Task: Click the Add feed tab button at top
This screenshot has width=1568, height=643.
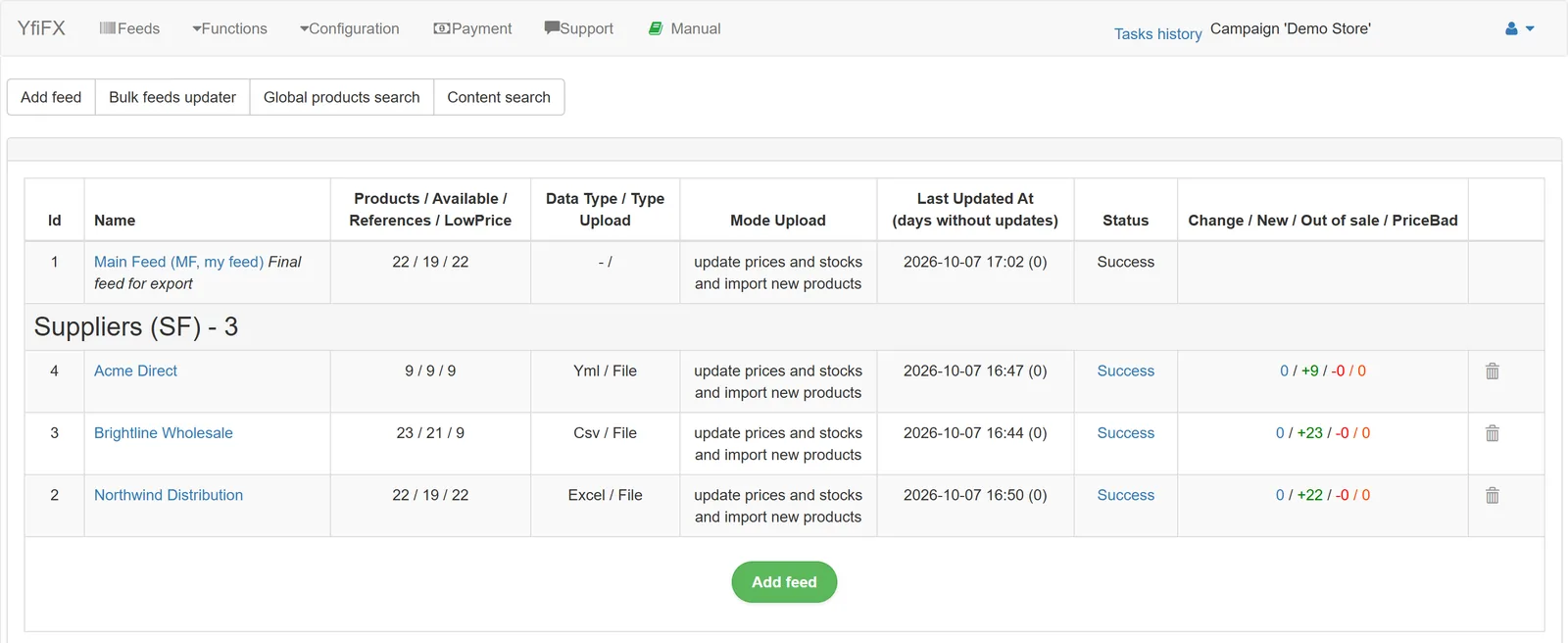Action: 51,97
